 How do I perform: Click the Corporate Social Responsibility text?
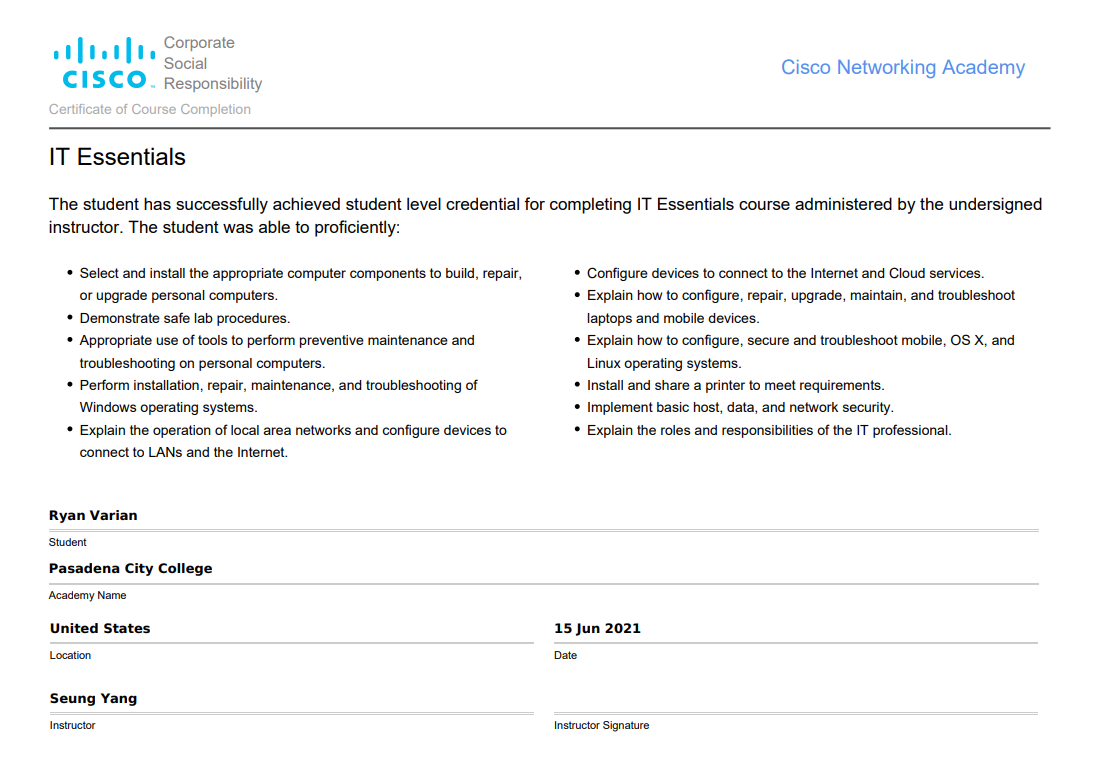tap(212, 63)
